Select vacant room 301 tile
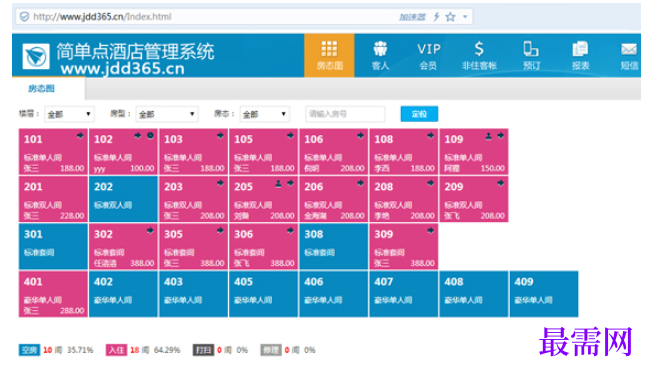Viewport: 651px width, 373px height. click(x=53, y=247)
